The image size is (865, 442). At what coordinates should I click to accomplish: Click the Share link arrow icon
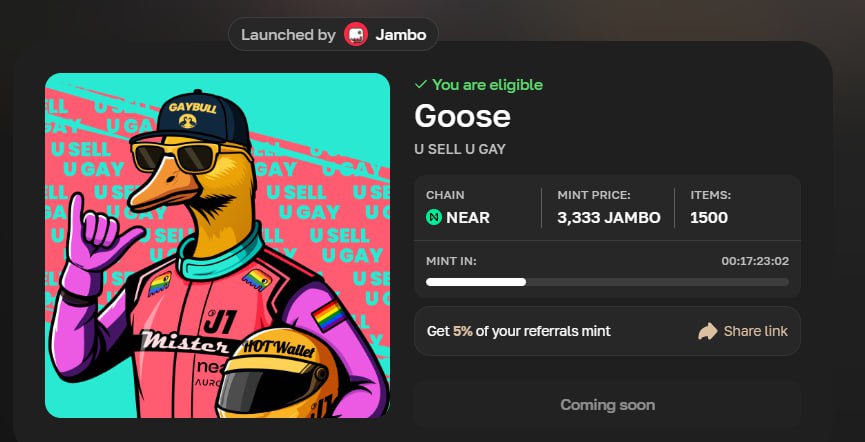coord(707,331)
